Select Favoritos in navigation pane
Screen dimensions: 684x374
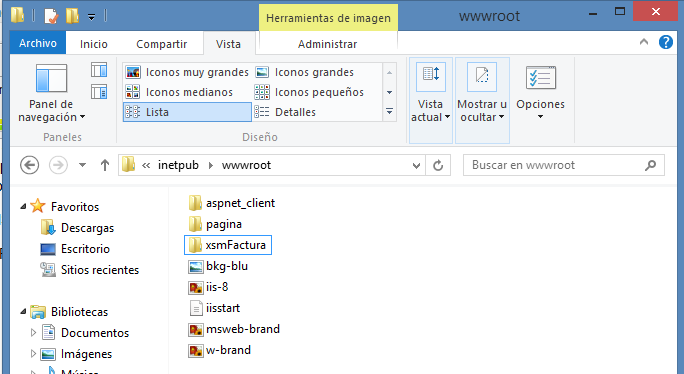(75, 207)
